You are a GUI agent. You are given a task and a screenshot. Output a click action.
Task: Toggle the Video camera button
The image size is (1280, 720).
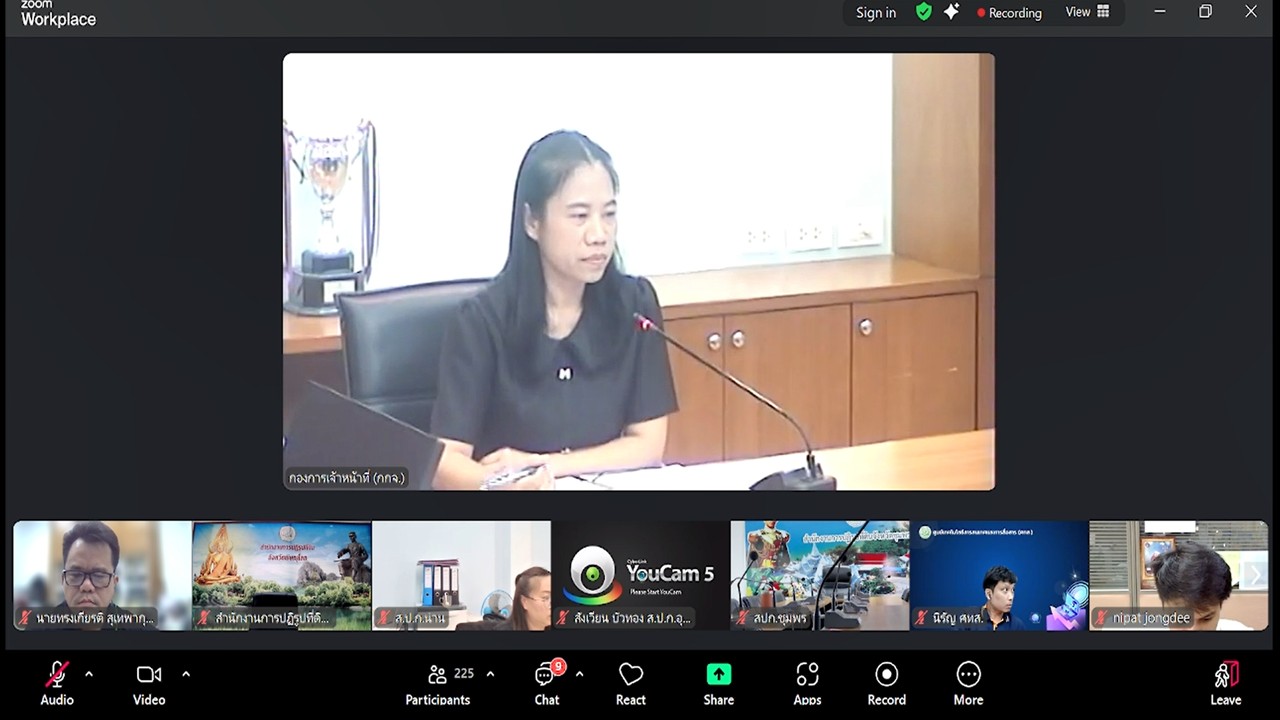pyautogui.click(x=148, y=683)
